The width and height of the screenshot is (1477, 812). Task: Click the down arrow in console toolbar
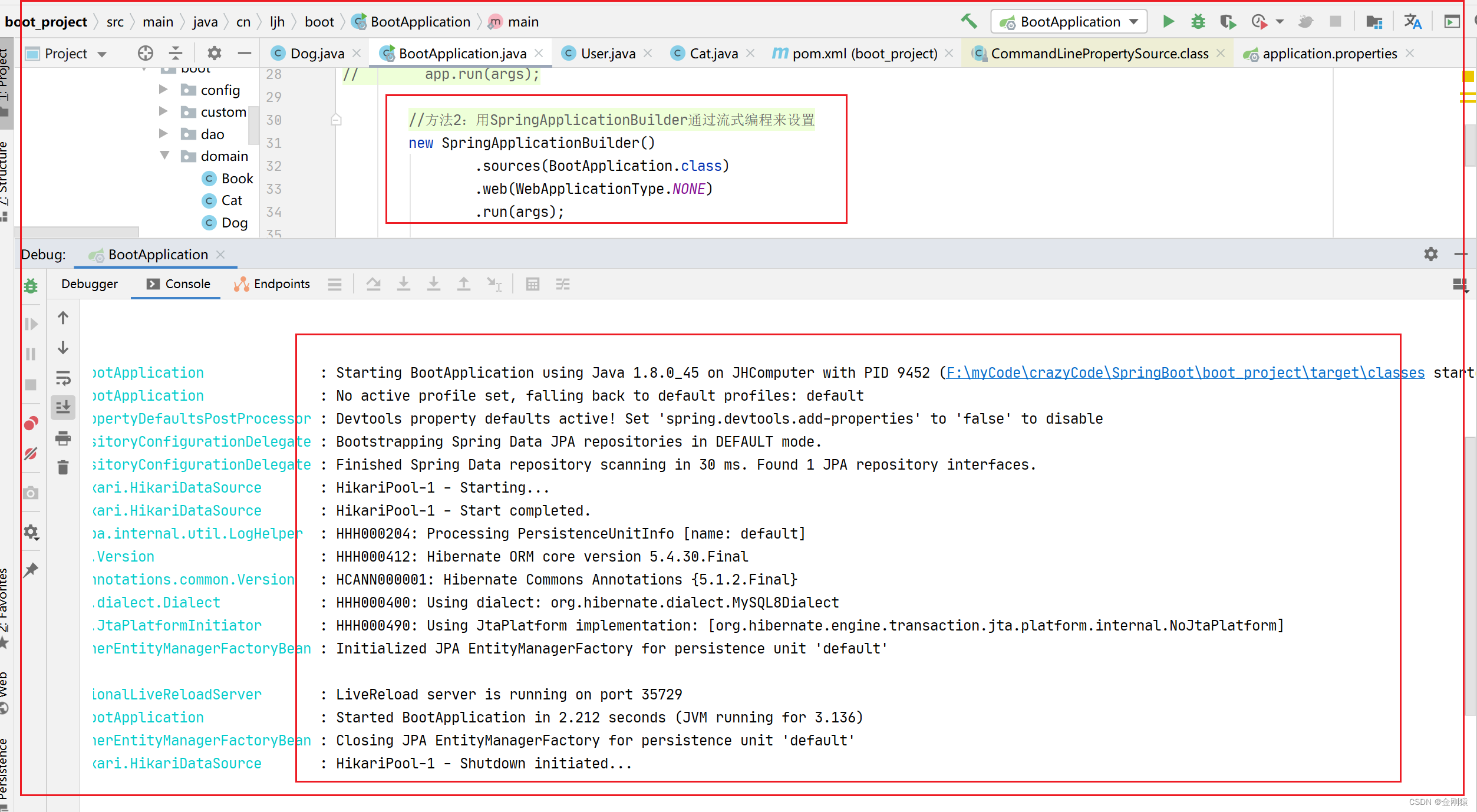click(63, 348)
